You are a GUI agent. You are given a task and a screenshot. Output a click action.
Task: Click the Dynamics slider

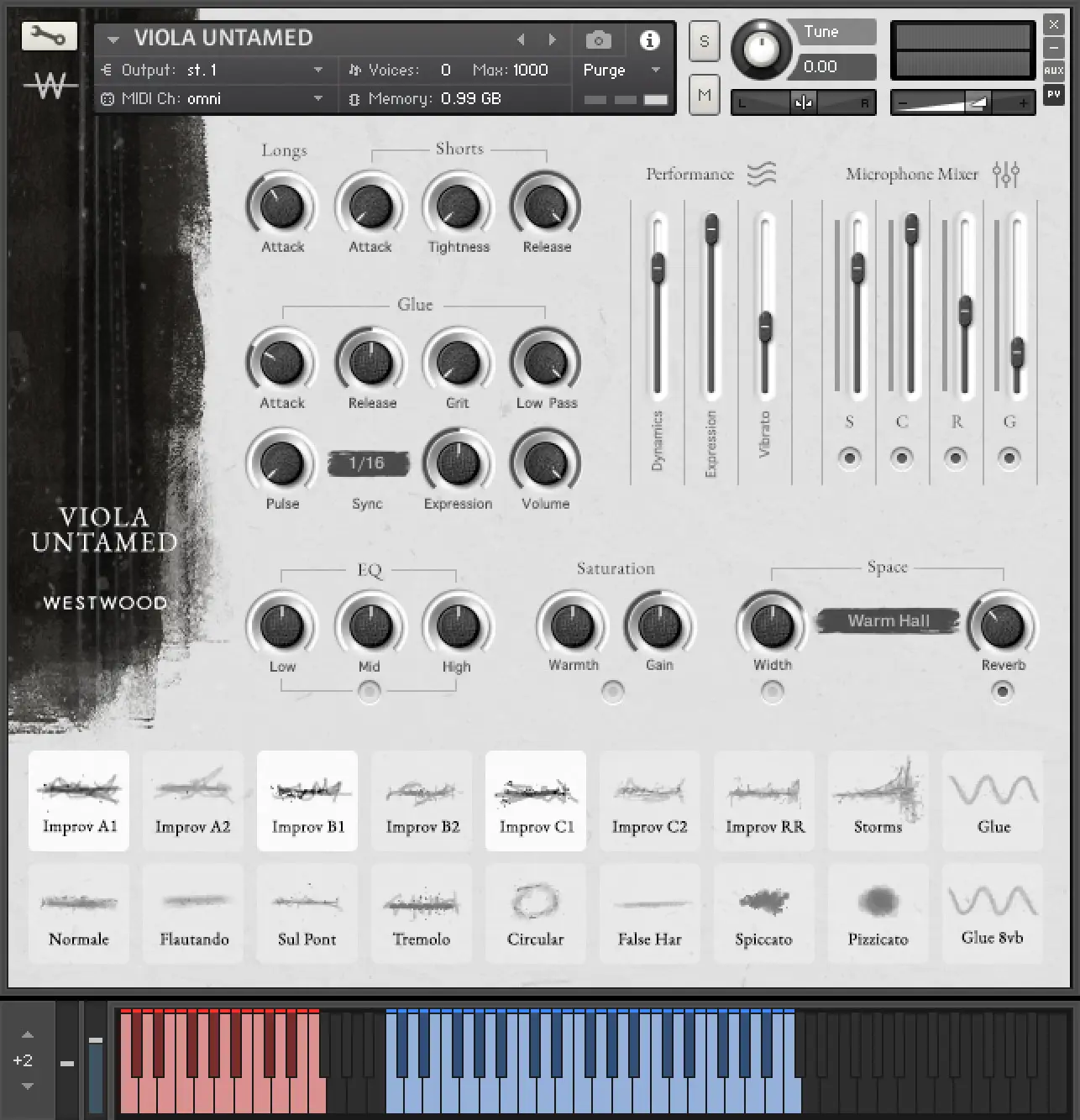point(658,306)
